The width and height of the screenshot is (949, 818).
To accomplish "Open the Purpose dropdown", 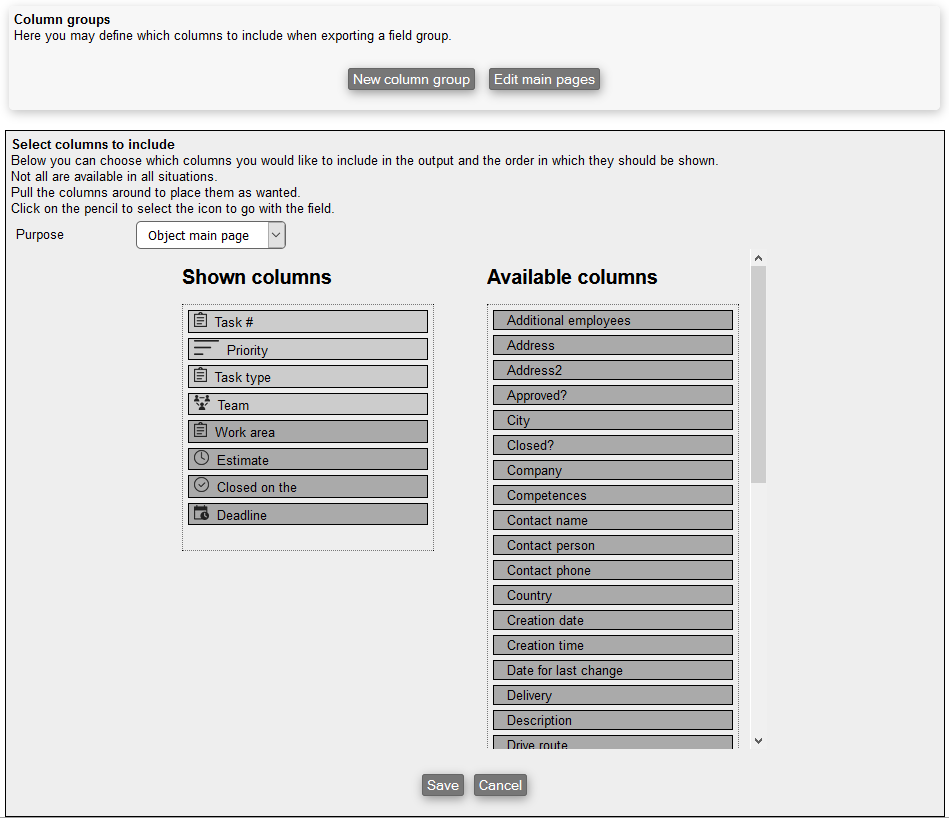I will coord(211,236).
